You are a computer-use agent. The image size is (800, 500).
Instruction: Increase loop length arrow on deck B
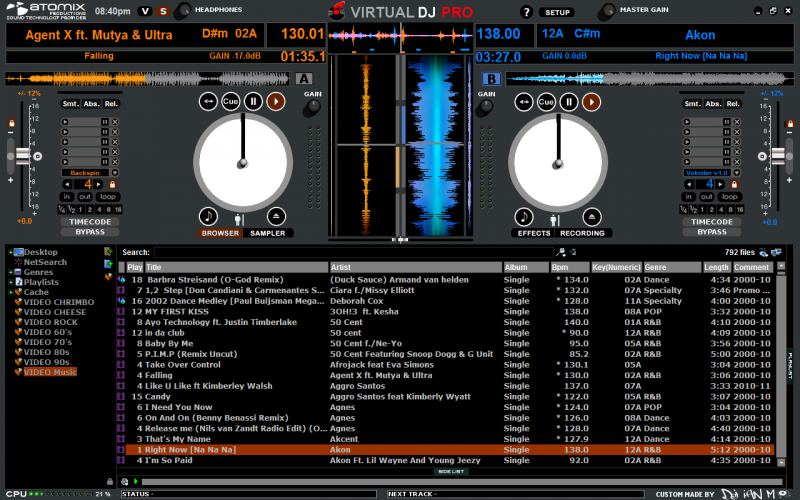[720, 184]
